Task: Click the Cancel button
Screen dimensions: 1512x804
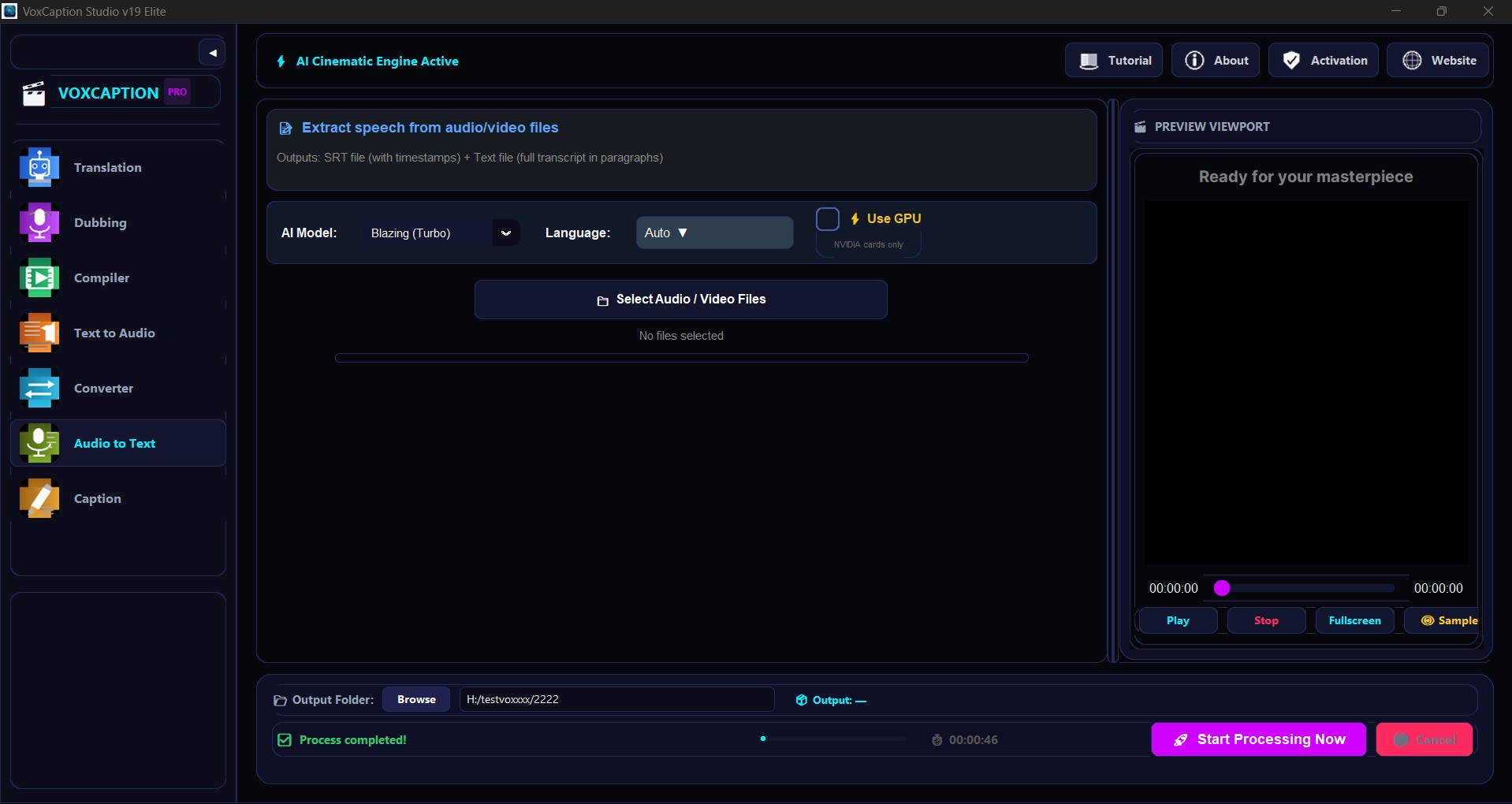Action: click(x=1424, y=739)
